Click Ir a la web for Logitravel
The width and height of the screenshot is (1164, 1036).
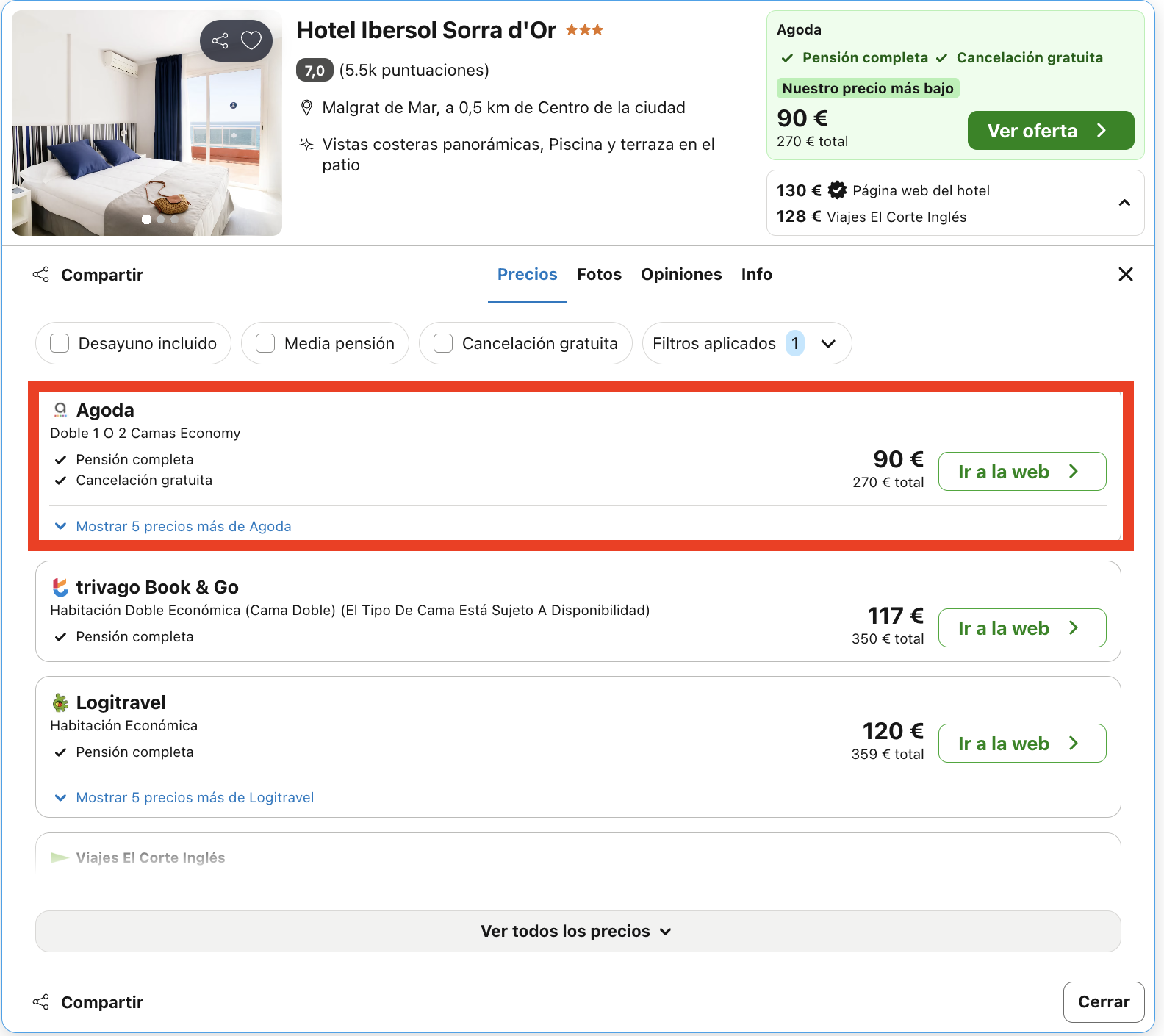pyautogui.click(x=1022, y=744)
